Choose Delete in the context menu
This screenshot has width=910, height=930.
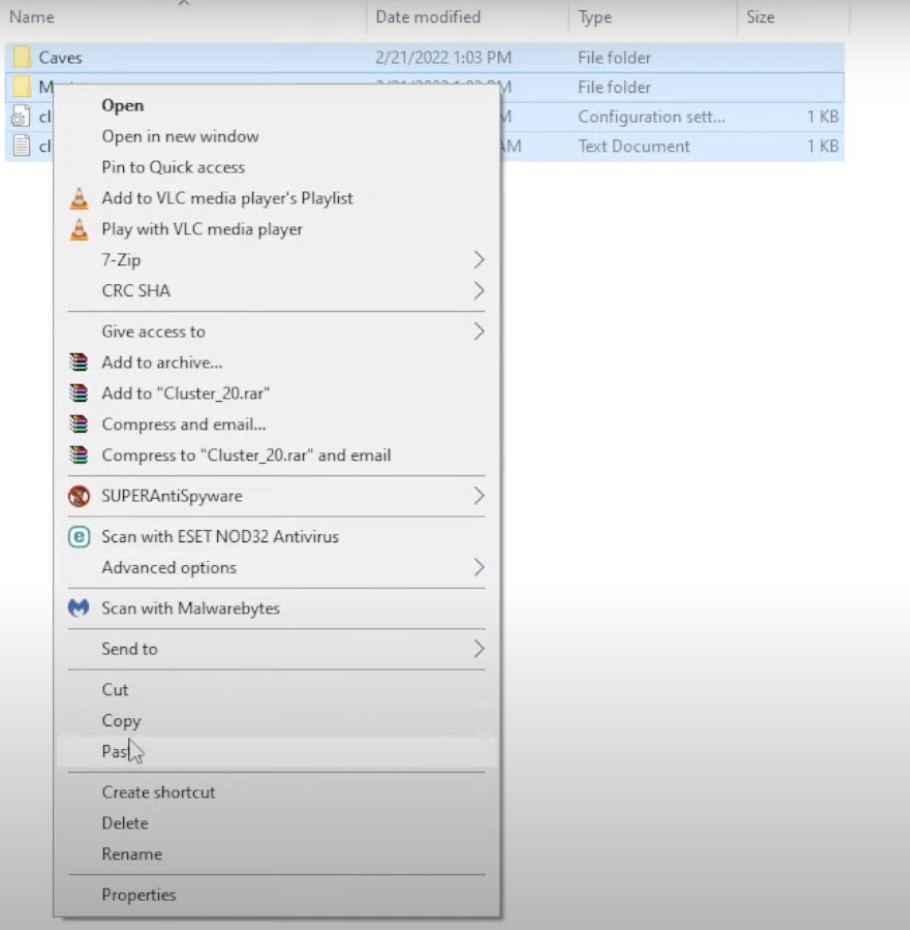(x=124, y=823)
